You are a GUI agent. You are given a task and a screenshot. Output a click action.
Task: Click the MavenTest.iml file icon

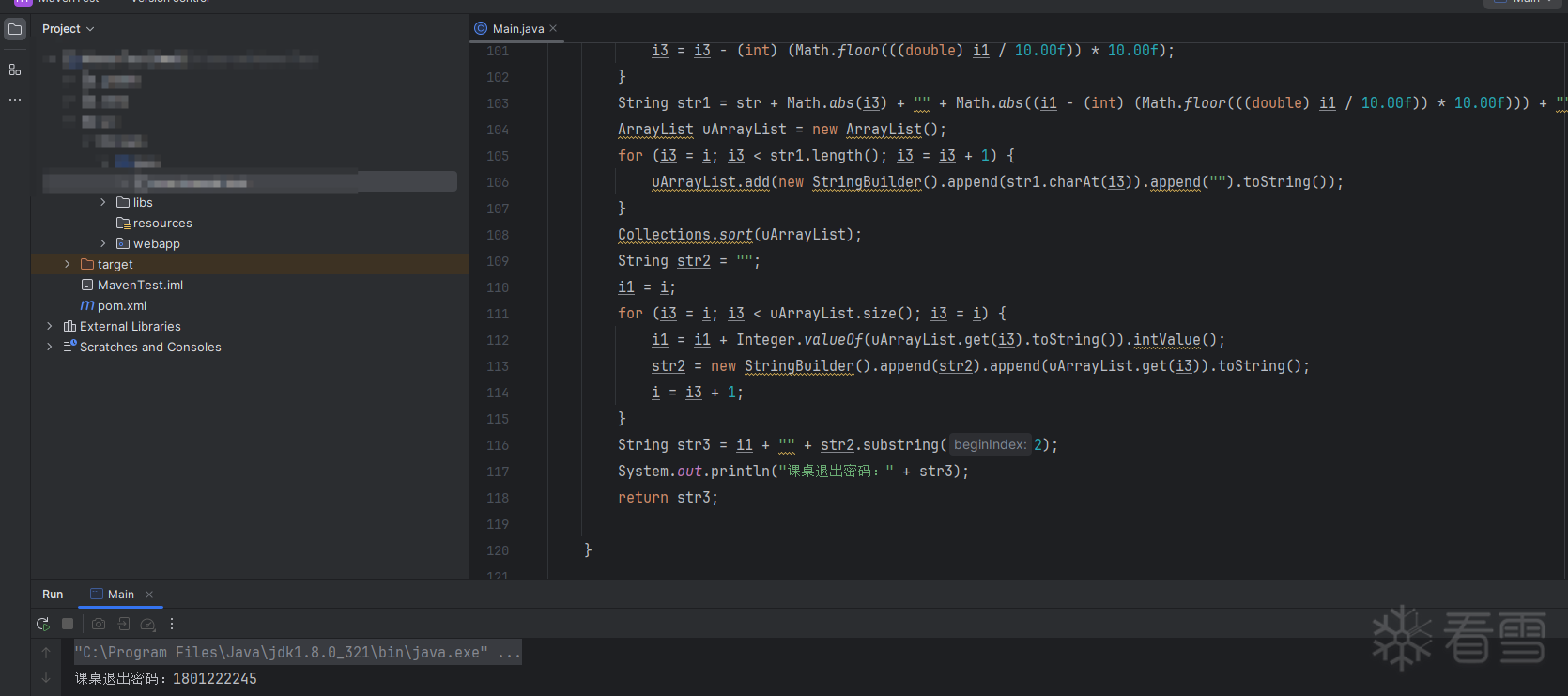click(x=87, y=285)
